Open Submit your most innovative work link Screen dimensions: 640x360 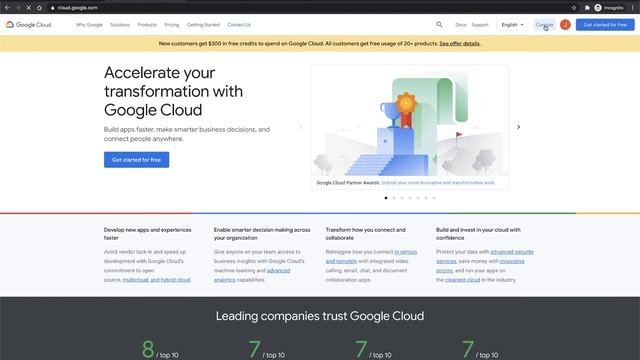pos(438,183)
